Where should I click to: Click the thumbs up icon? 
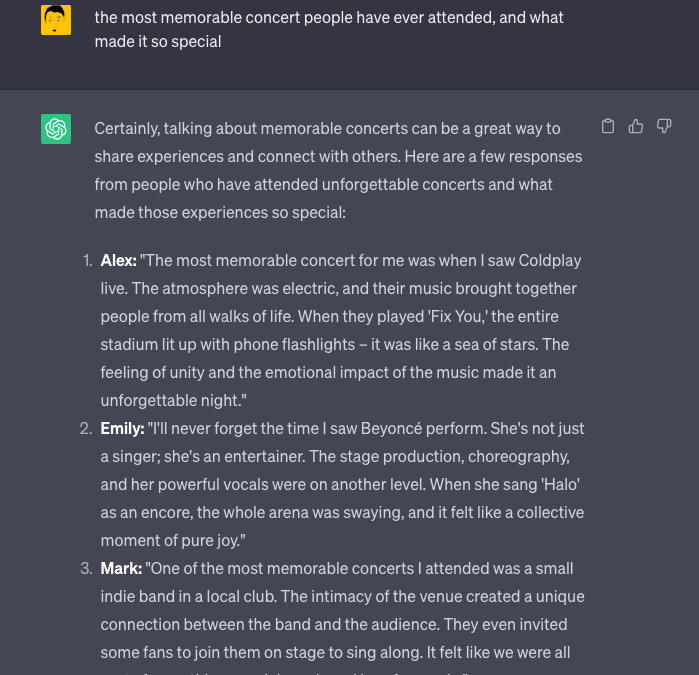pos(636,126)
